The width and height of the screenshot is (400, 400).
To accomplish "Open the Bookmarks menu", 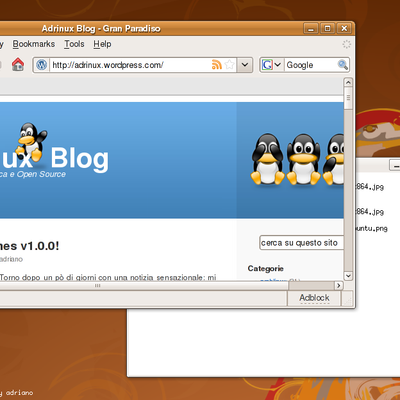I will pos(34,44).
